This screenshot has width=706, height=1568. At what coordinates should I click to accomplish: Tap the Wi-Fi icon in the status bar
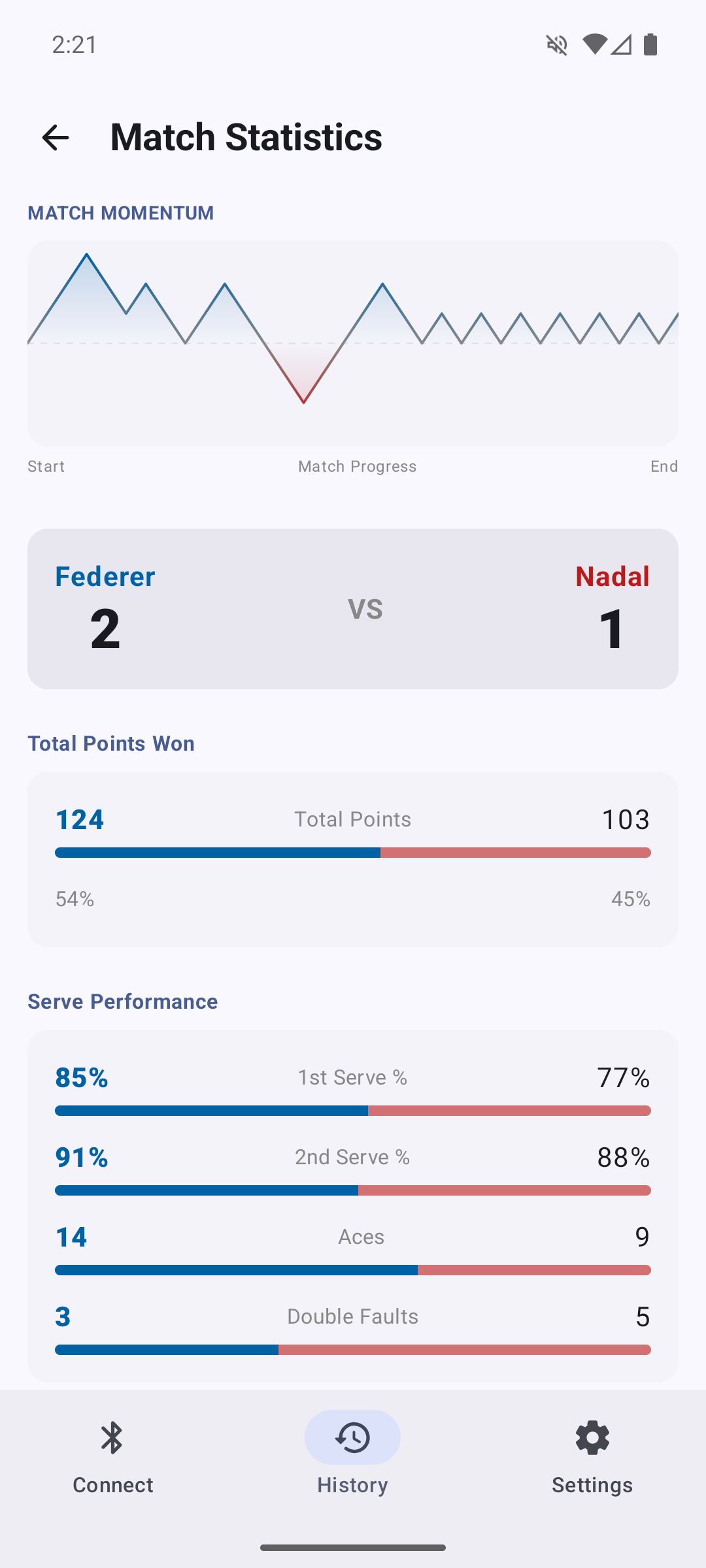(594, 44)
